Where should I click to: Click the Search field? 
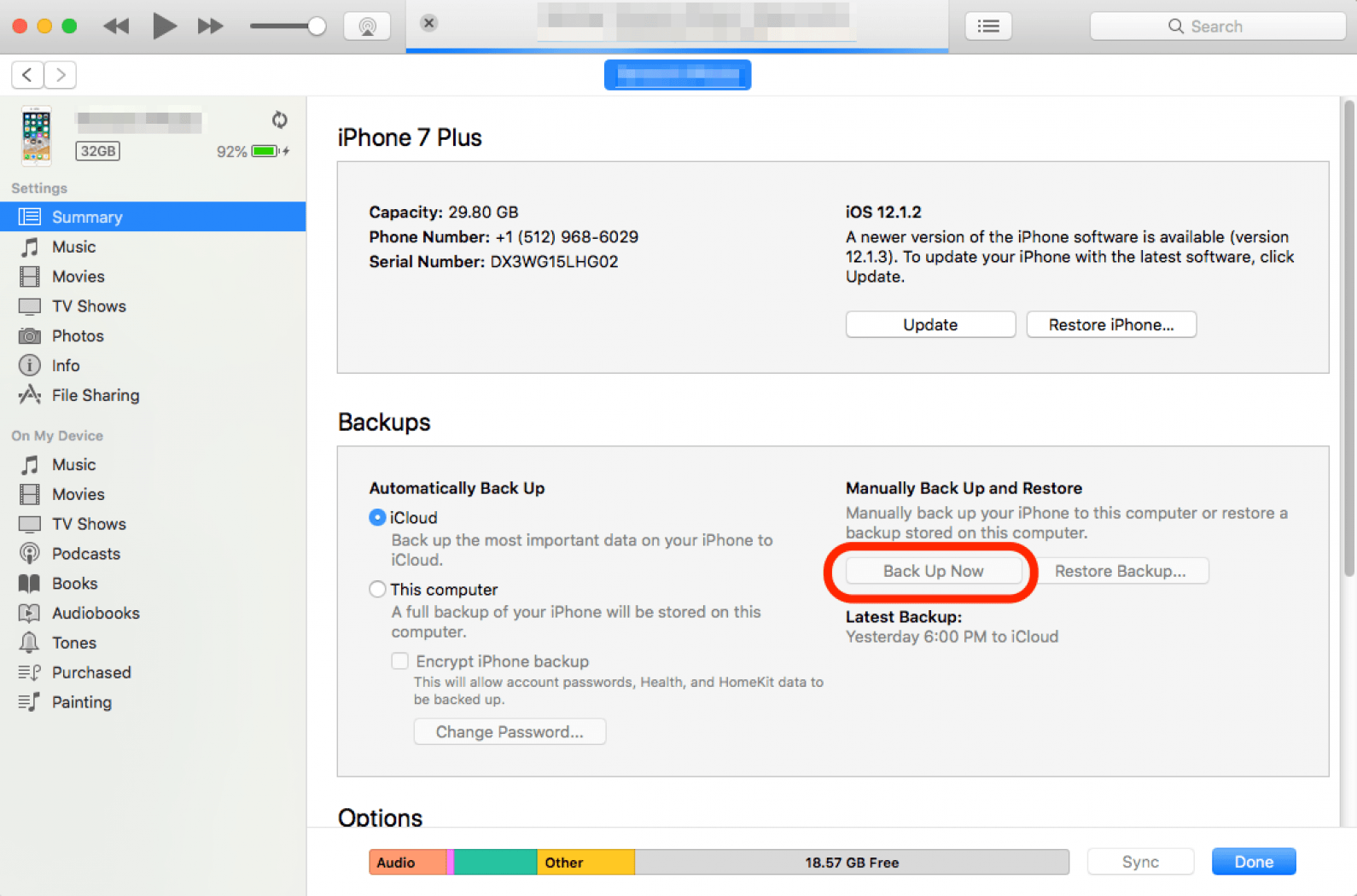click(x=1217, y=26)
